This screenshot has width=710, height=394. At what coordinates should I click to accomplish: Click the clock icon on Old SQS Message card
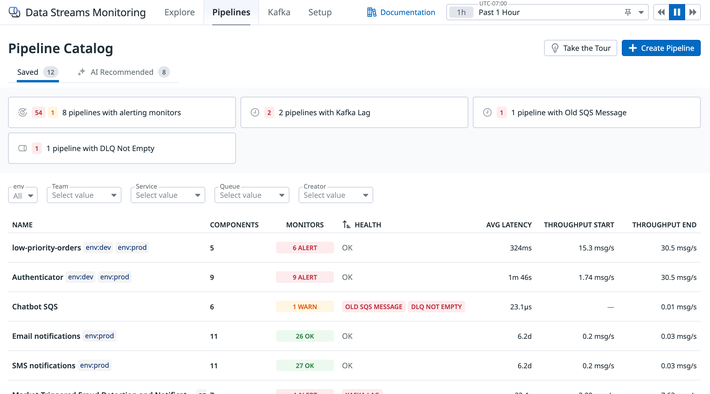pos(487,112)
